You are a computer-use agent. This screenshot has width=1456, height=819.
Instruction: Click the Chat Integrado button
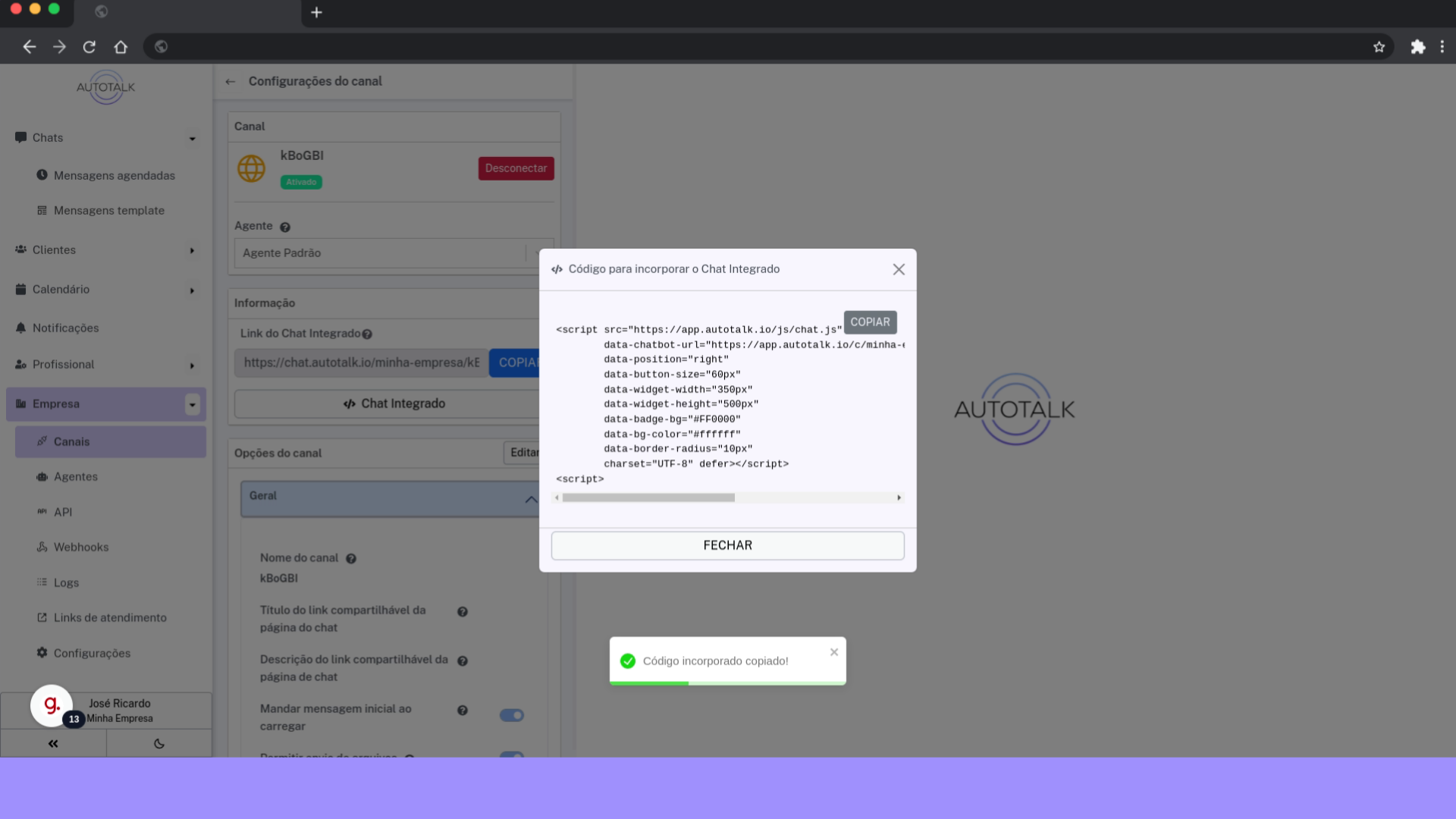click(394, 403)
